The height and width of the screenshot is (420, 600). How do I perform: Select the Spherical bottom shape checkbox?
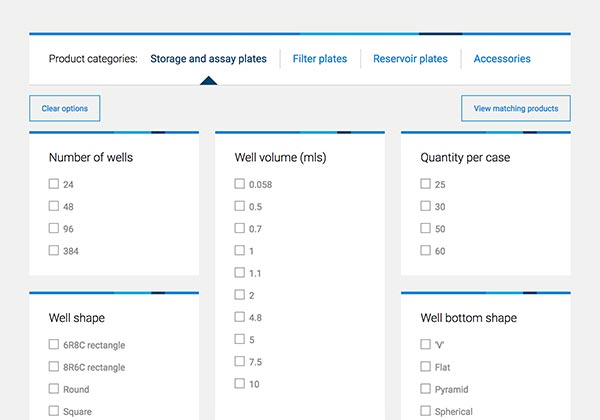click(426, 411)
